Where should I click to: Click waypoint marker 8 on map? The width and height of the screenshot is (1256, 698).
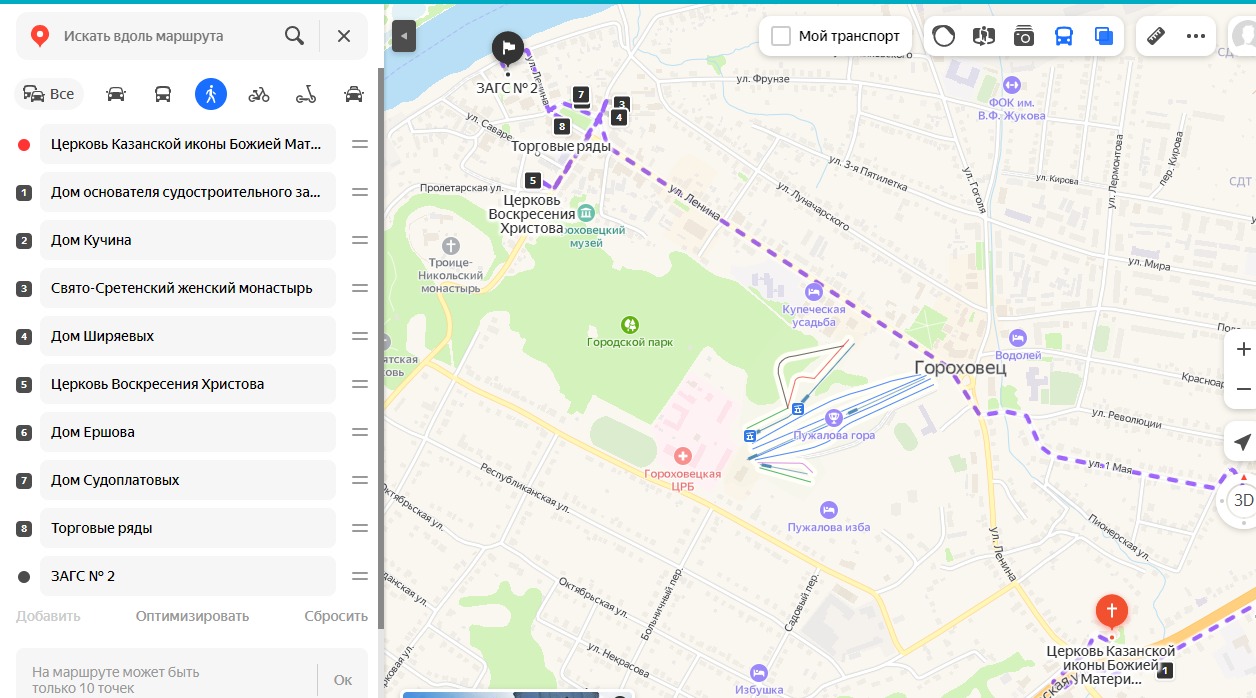pyautogui.click(x=561, y=126)
